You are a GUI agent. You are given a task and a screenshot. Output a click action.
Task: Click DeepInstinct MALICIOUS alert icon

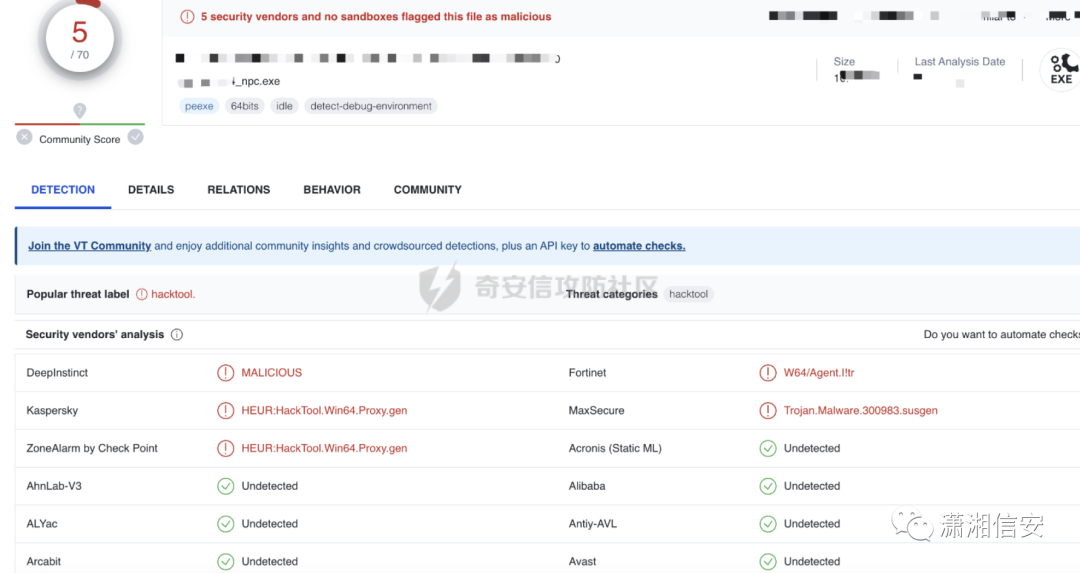click(225, 373)
